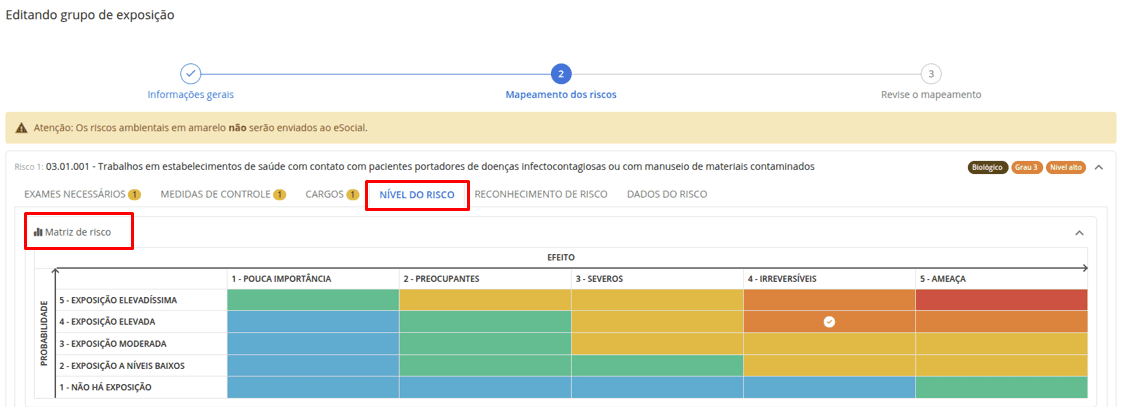The height and width of the screenshot is (407, 1125).
Task: Select yellow cell: Exposição elevadíssima, Preocupantes
Action: 485,300
